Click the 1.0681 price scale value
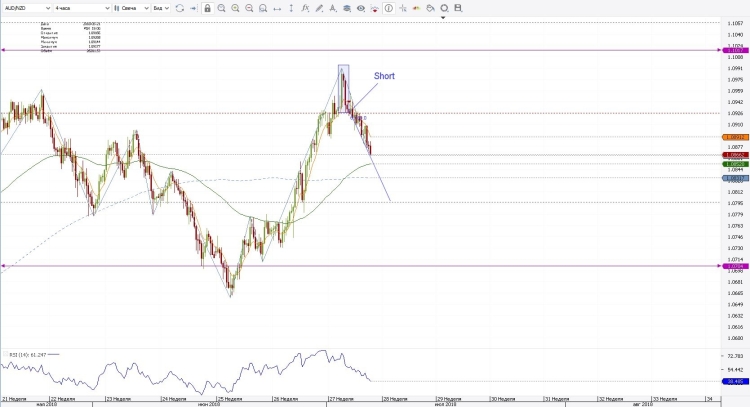750x407 pixels. [735, 282]
